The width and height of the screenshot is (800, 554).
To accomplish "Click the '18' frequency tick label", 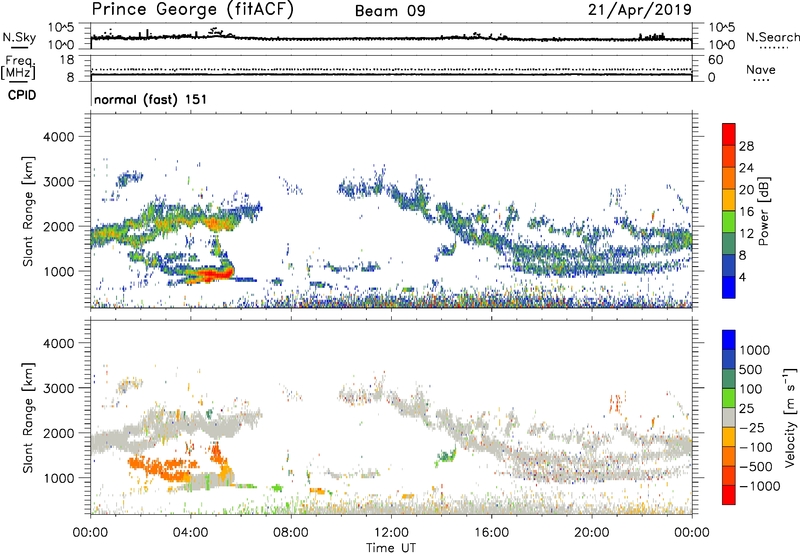I will pyautogui.click(x=67, y=60).
